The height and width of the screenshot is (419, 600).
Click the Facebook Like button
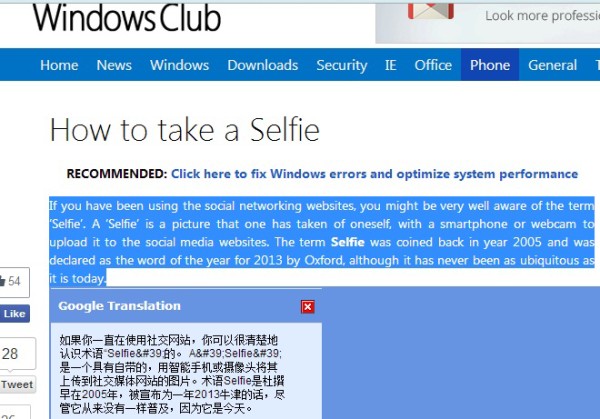coord(15,314)
